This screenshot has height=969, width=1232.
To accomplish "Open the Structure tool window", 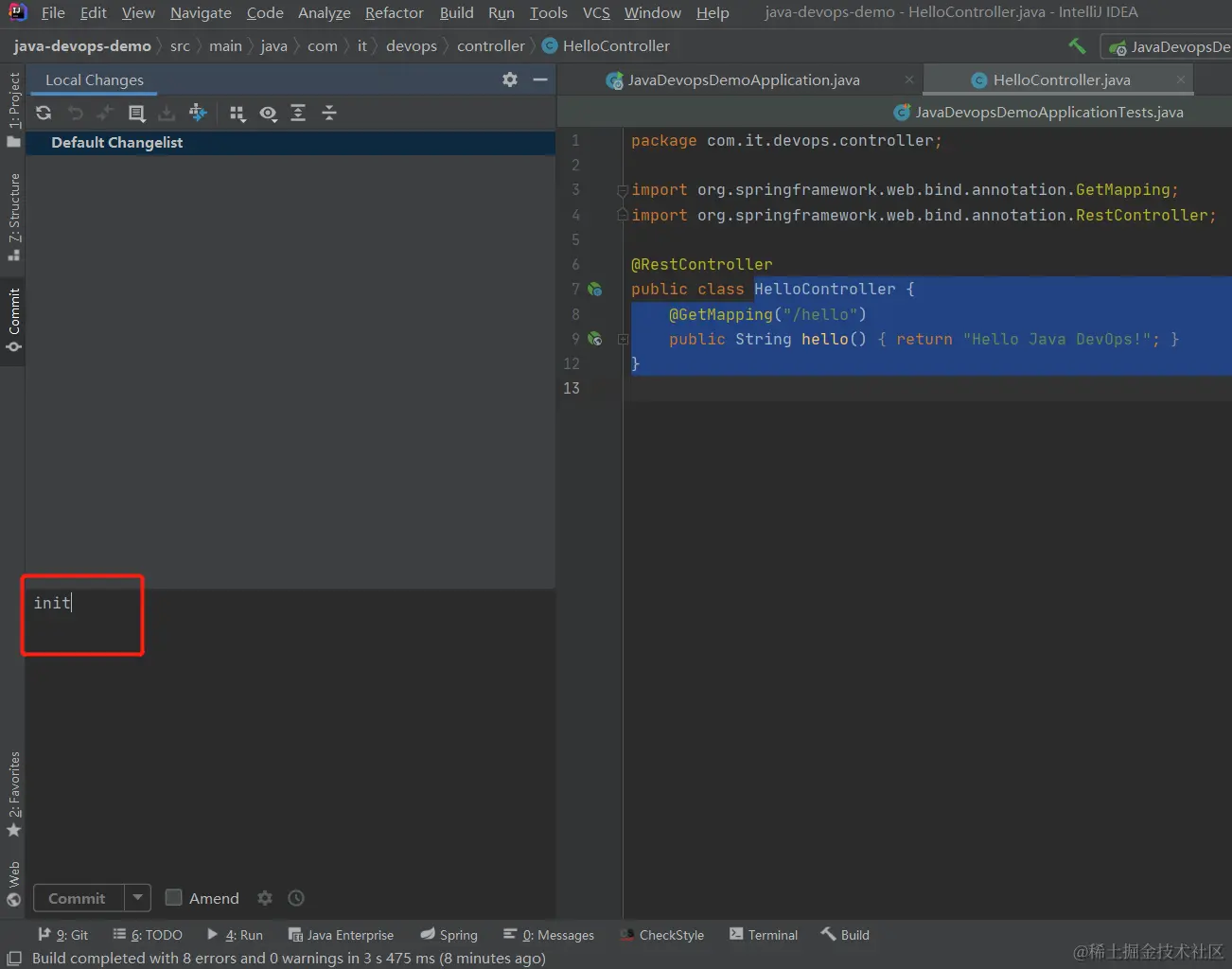I will [13, 216].
